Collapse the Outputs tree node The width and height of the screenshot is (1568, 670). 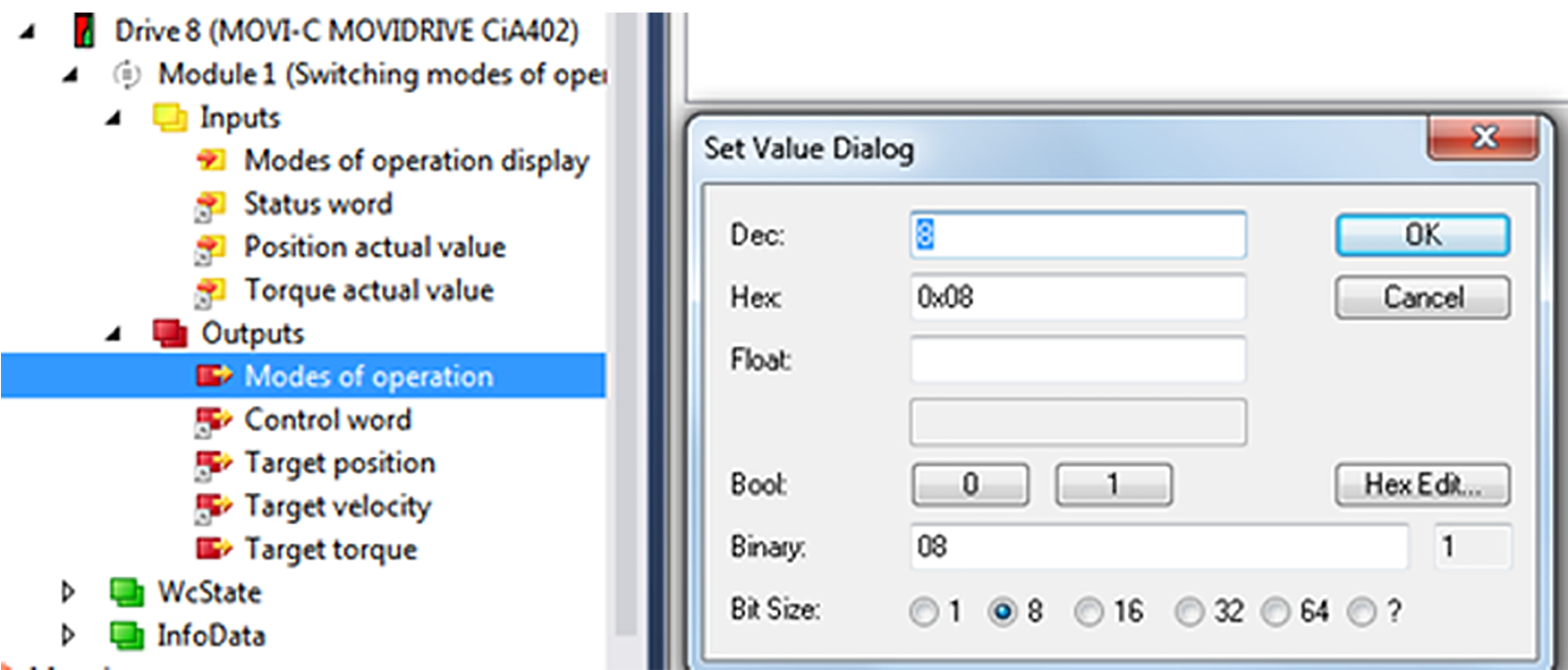(x=113, y=334)
